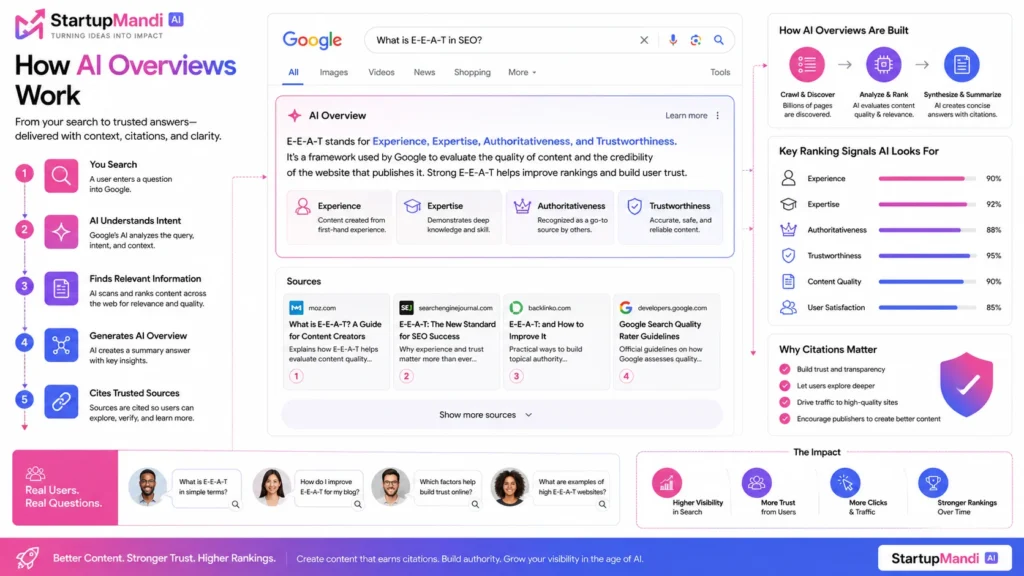Image resolution: width=1024 pixels, height=576 pixels.
Task: Click the StartupMandi AI logo at top
Action: click(x=99, y=25)
